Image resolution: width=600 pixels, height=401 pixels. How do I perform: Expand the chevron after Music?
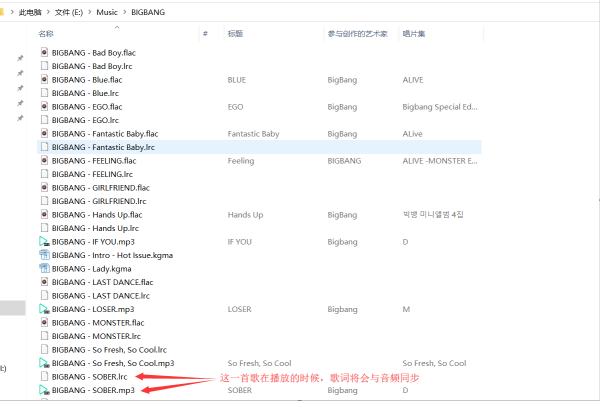point(125,12)
